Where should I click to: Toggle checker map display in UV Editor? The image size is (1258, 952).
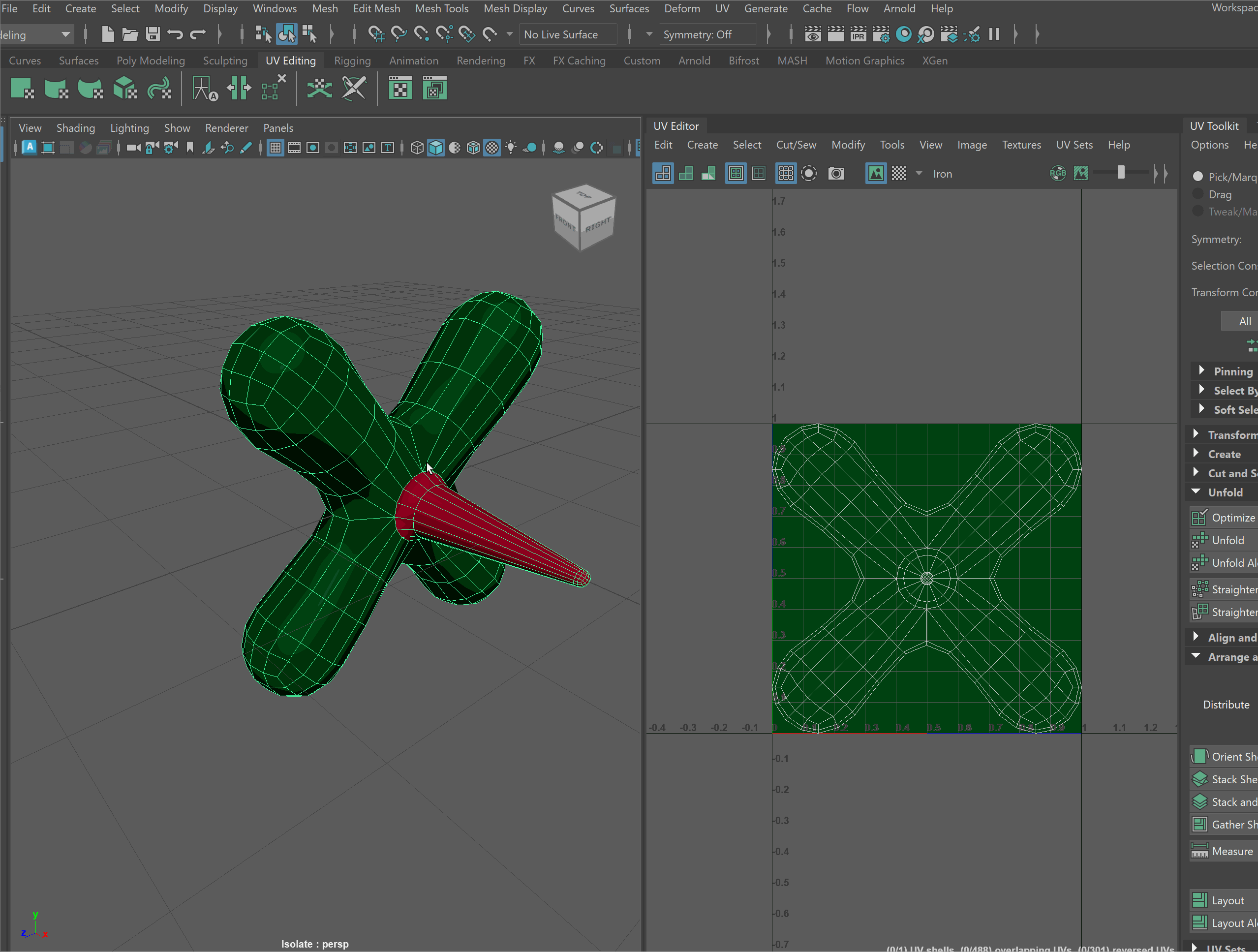[898, 174]
